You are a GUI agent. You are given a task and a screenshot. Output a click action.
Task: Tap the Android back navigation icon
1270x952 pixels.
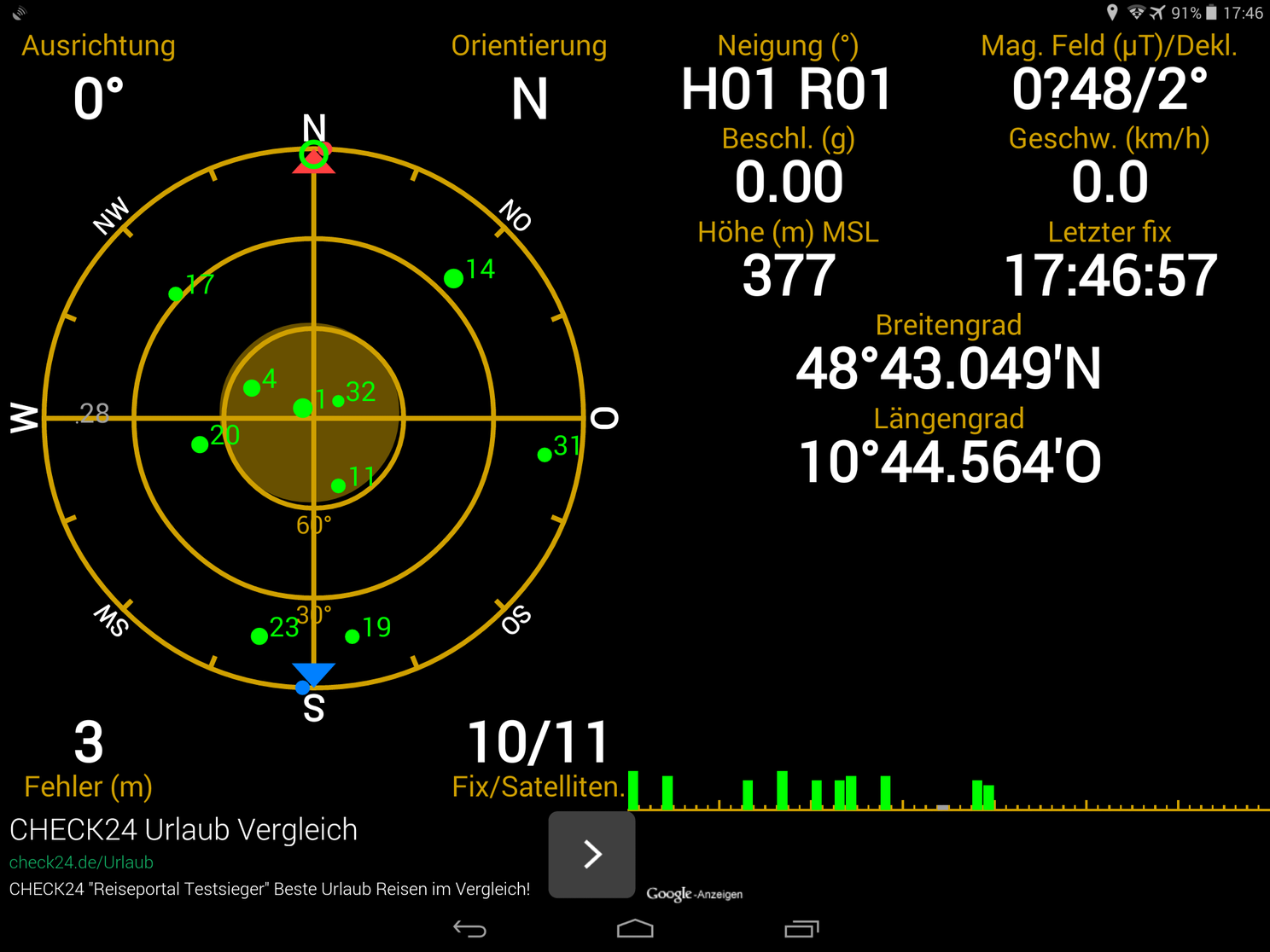(x=469, y=929)
